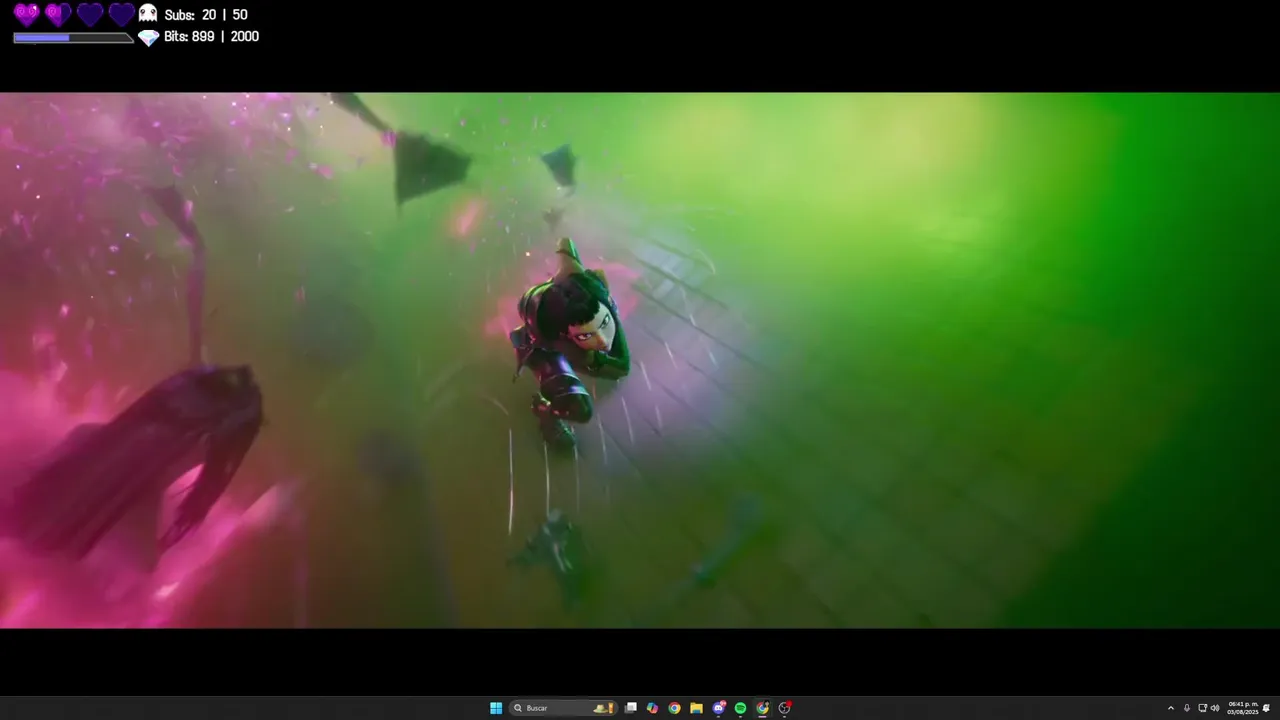Click the search highlight image in Buscar
1280x720 pixels.
click(x=603, y=708)
